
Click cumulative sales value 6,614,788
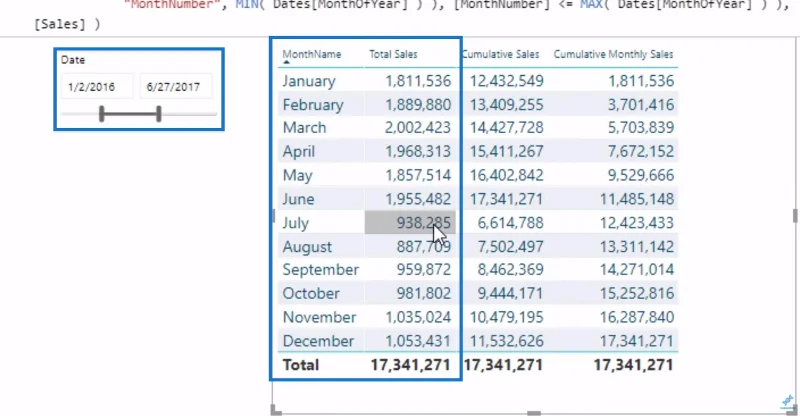click(x=510, y=223)
